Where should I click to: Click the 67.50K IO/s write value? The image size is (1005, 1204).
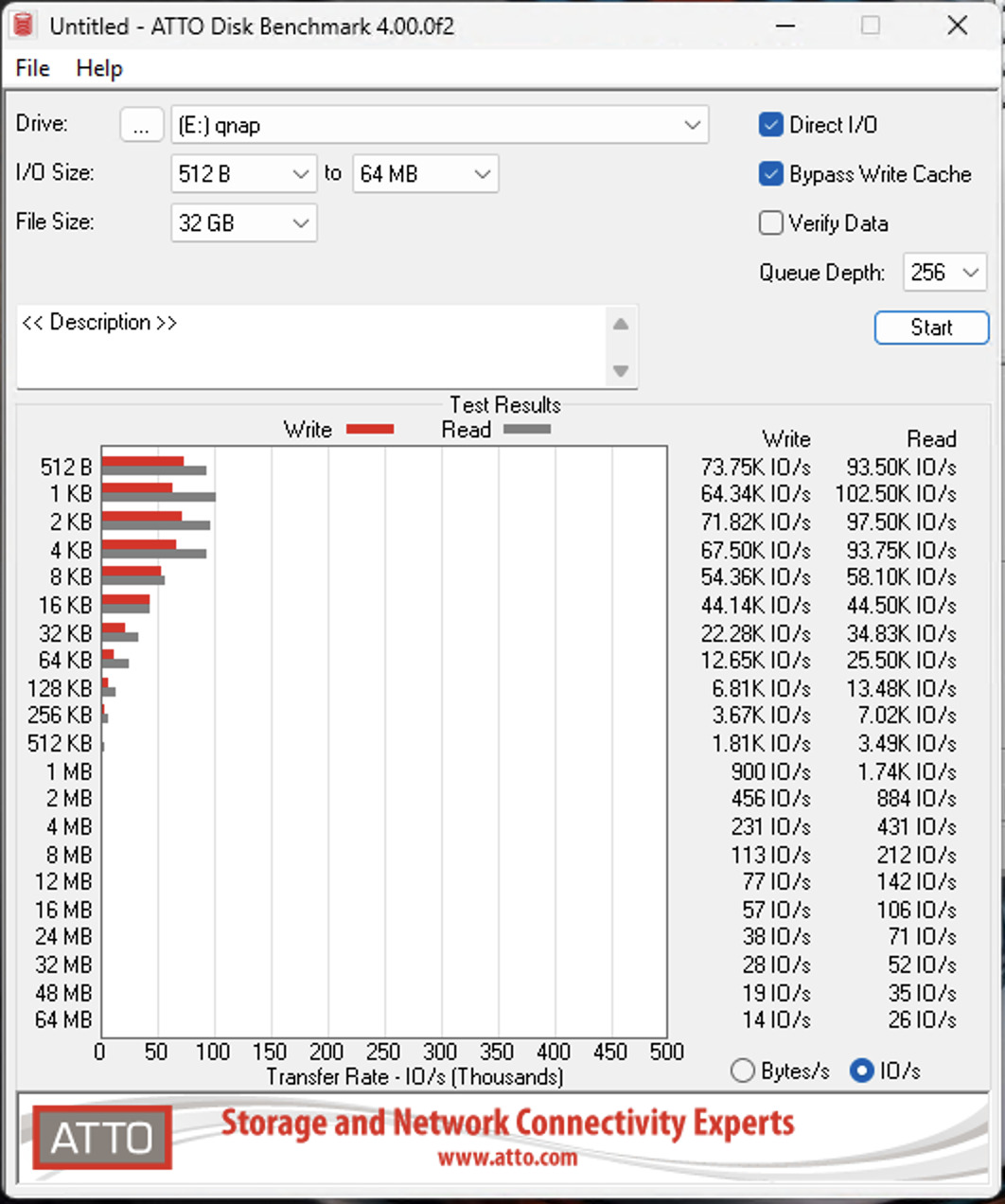pos(755,550)
